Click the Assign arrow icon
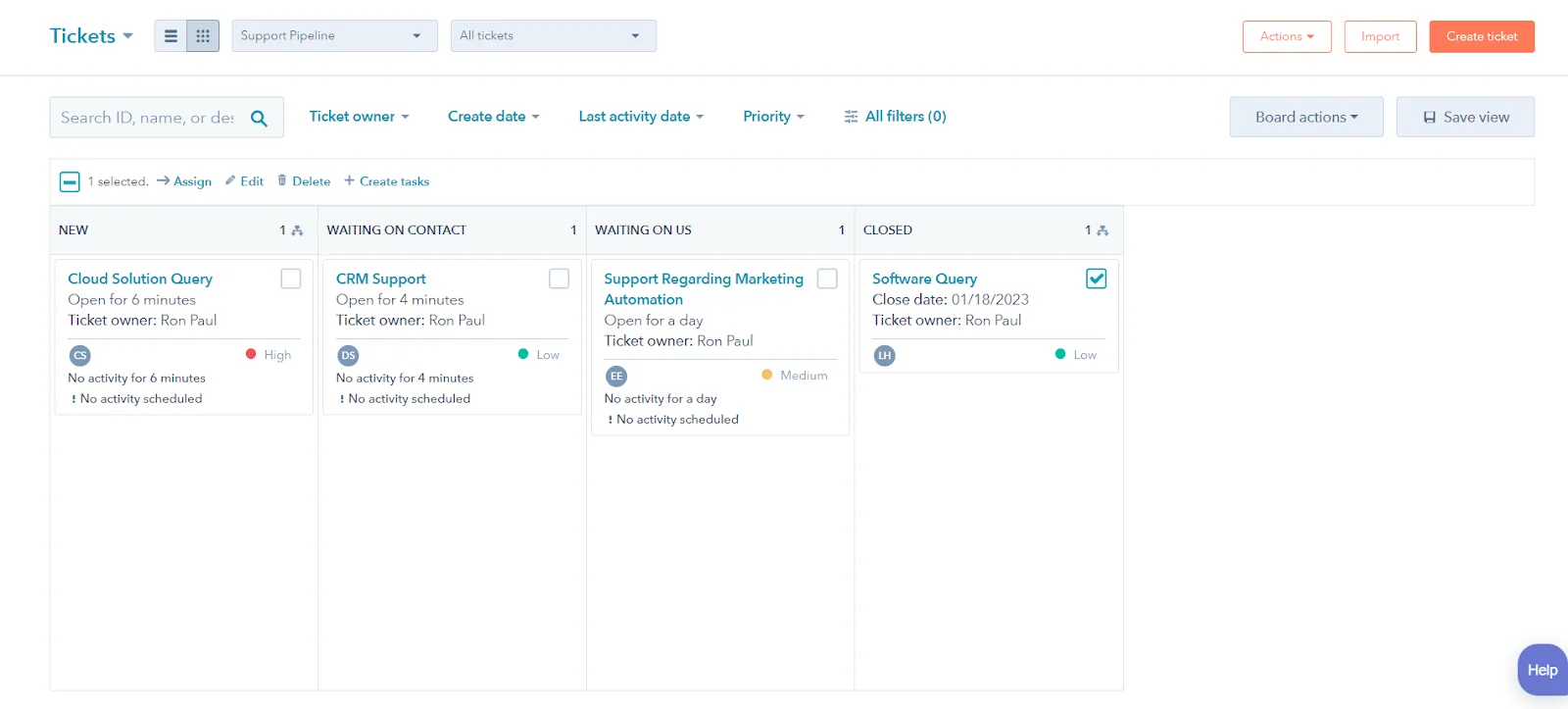 click(x=164, y=180)
